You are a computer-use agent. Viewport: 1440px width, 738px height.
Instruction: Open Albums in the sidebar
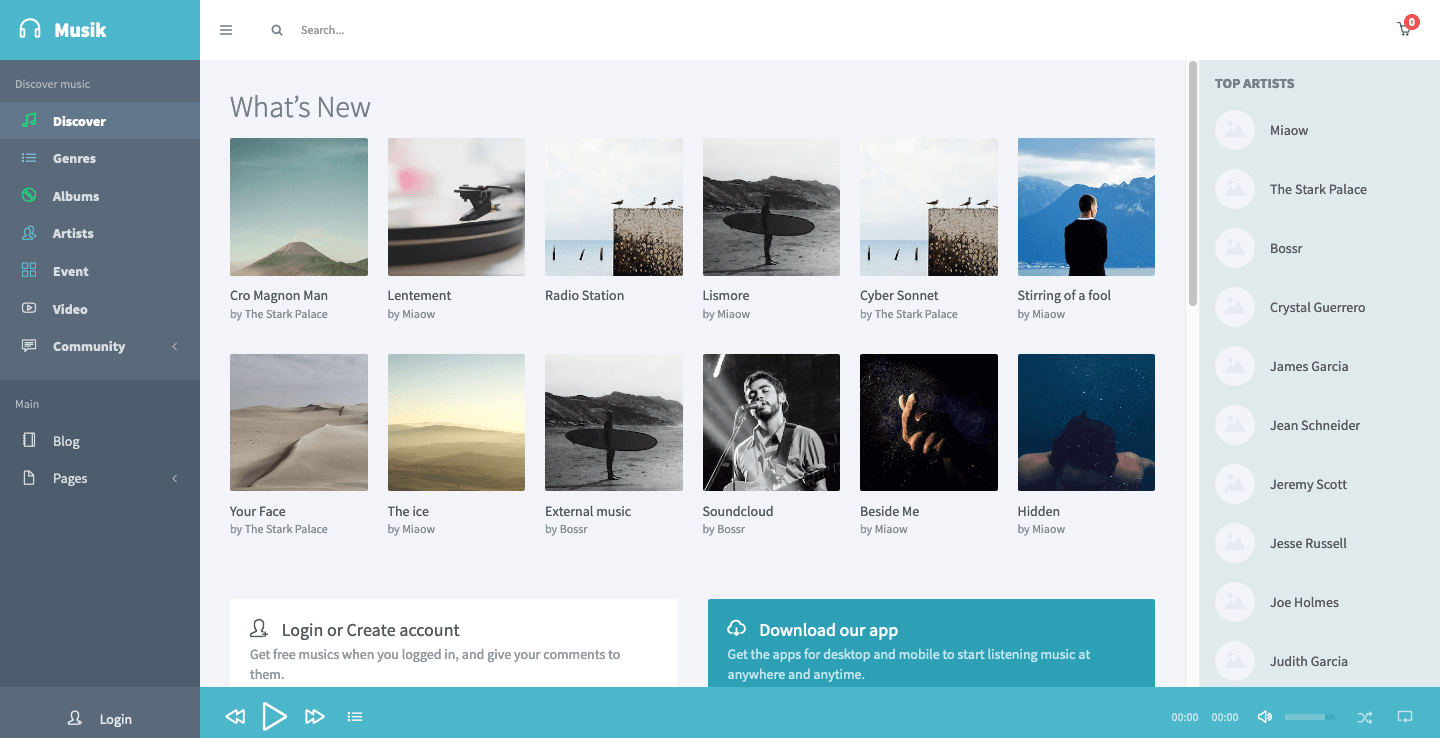pos(100,196)
